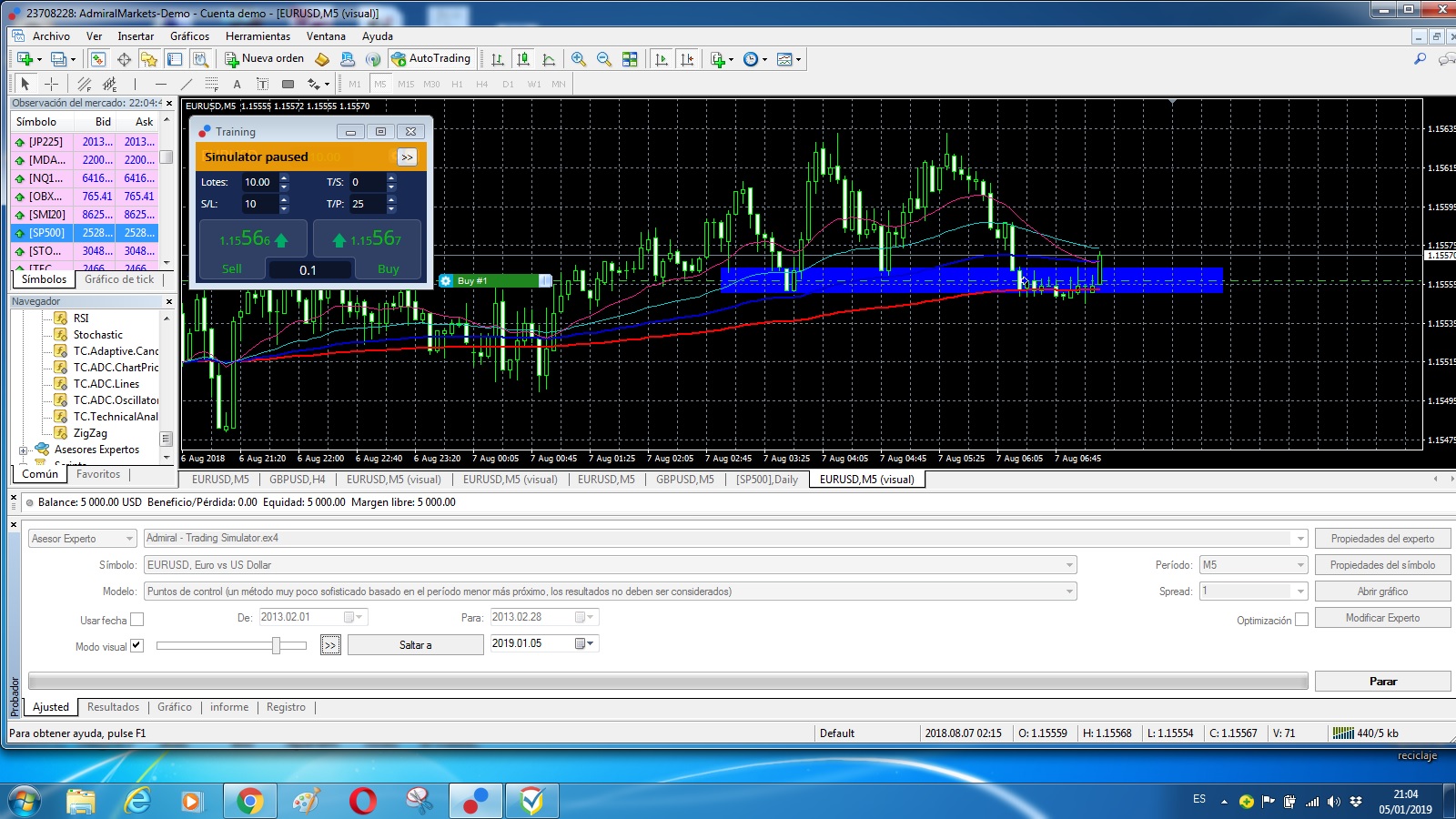Open the Período dropdown
This screenshot has height=819, width=1456.
[x=1253, y=565]
